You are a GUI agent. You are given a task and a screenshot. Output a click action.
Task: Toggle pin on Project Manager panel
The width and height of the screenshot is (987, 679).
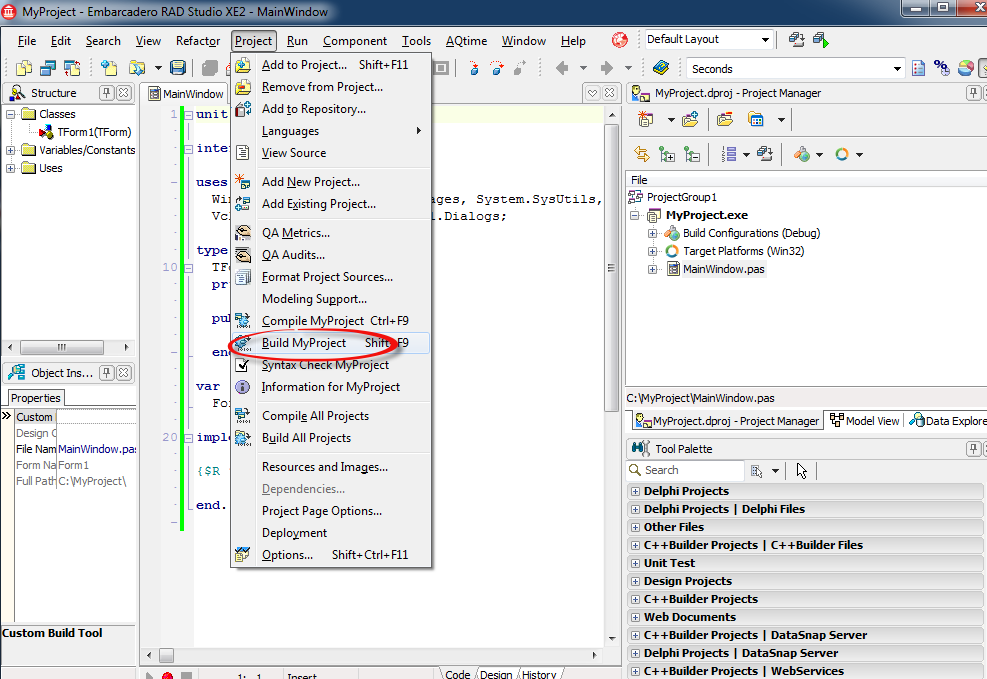[x=971, y=93]
